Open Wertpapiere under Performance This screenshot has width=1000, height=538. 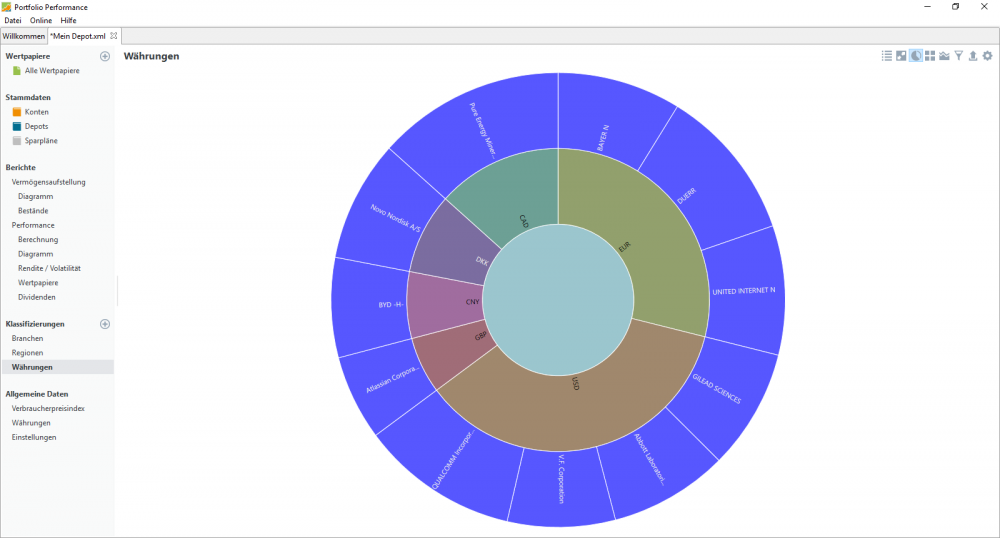(38, 282)
